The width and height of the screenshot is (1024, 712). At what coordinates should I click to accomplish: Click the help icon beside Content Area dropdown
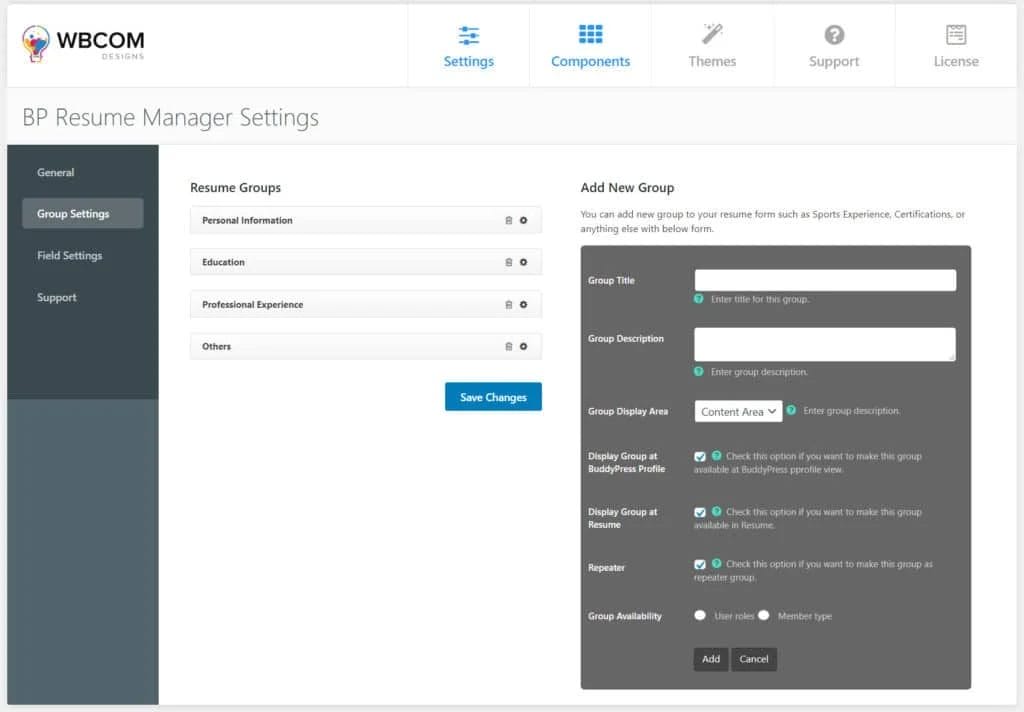click(x=791, y=410)
